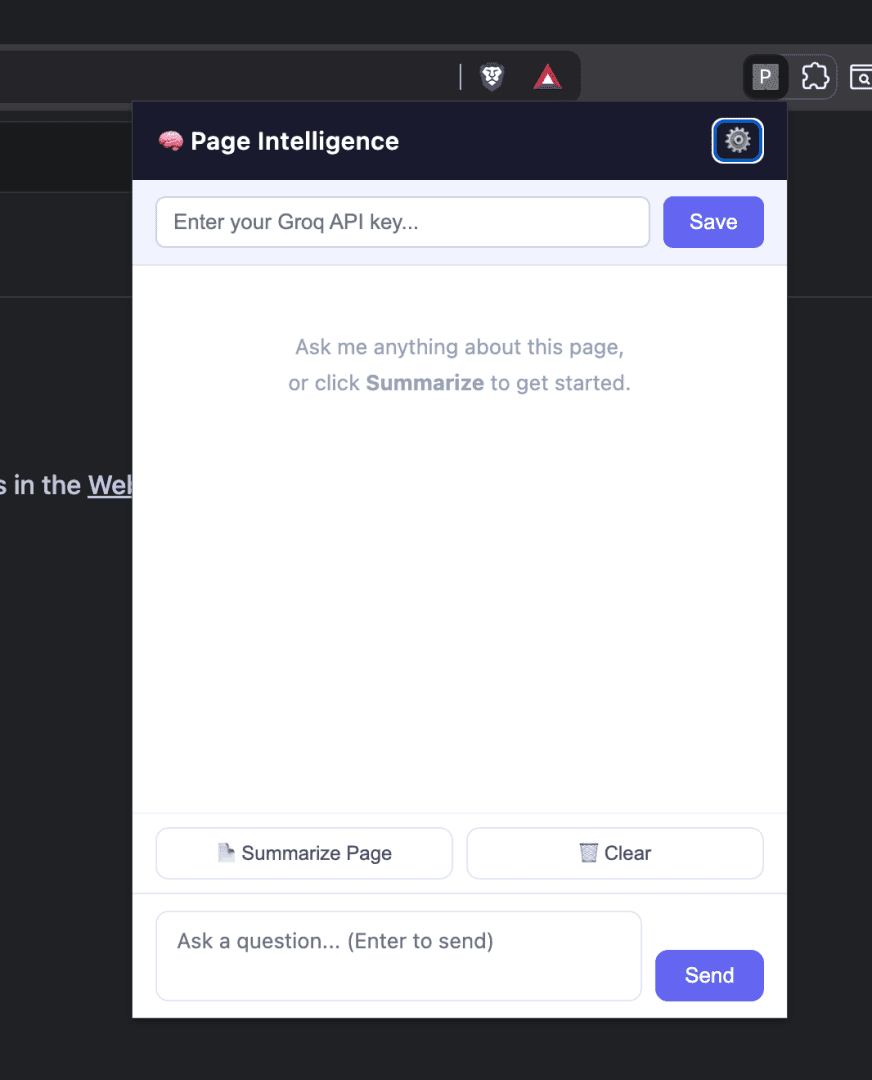872x1080 pixels.
Task: Click the brain emoji in the header
Action: pyautogui.click(x=171, y=141)
